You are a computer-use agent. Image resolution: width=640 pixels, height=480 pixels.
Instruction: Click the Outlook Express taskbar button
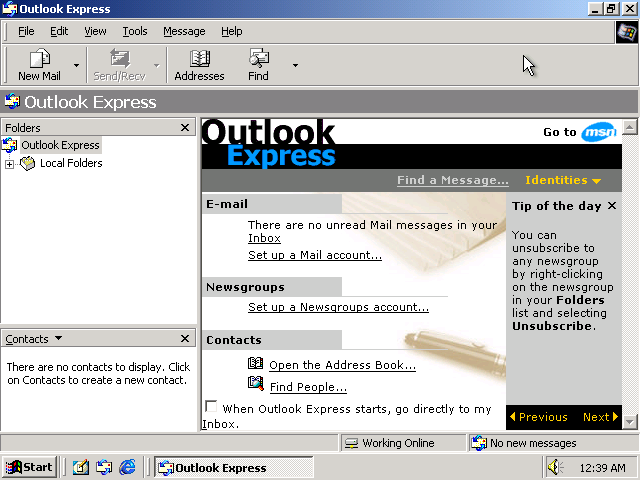(x=233, y=467)
